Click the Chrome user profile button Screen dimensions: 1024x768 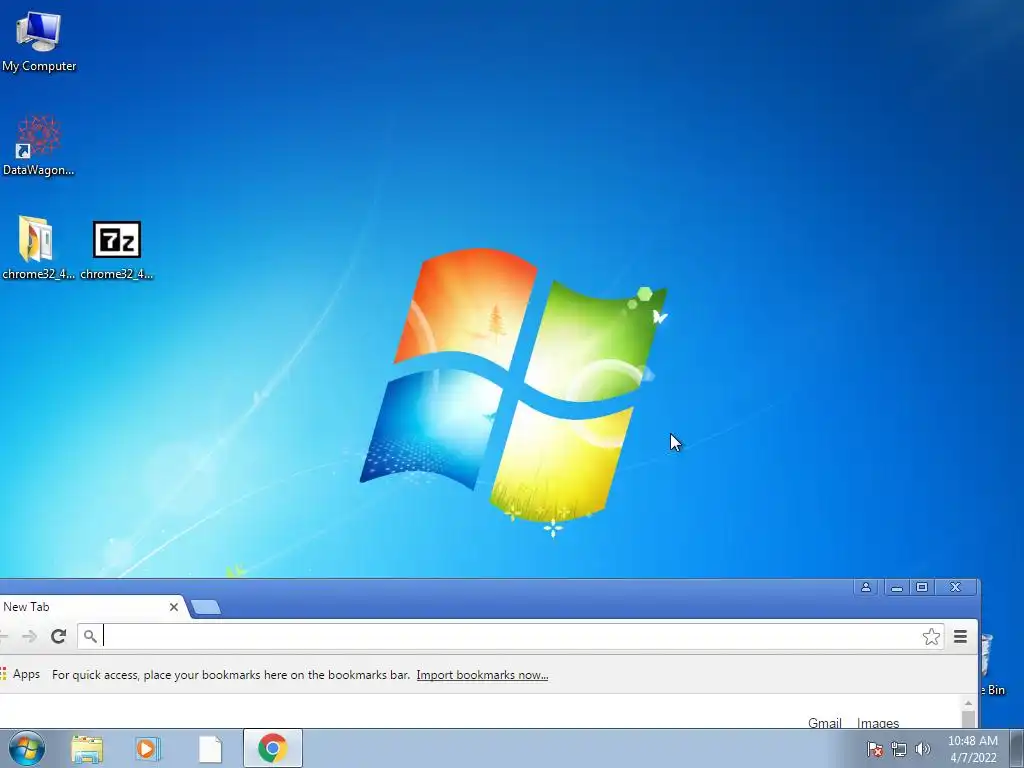866,587
